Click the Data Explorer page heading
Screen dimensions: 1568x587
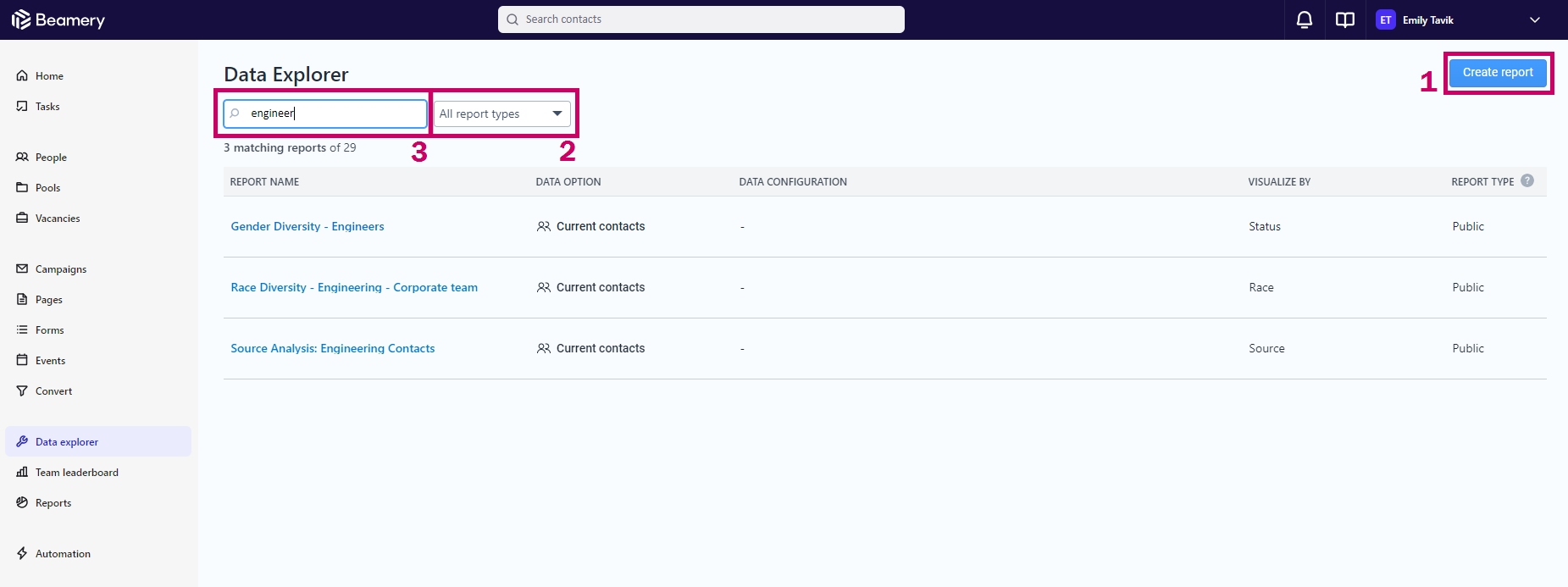(x=286, y=75)
